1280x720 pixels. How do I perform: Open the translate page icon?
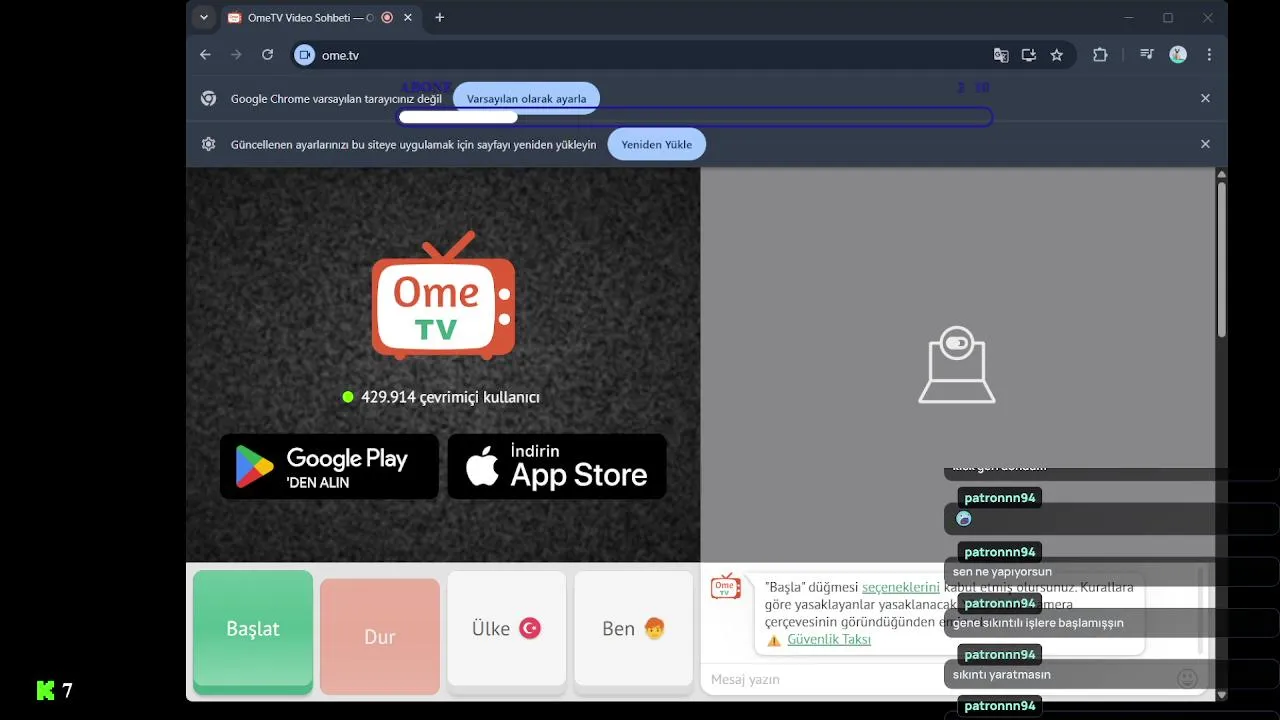tap(1001, 55)
